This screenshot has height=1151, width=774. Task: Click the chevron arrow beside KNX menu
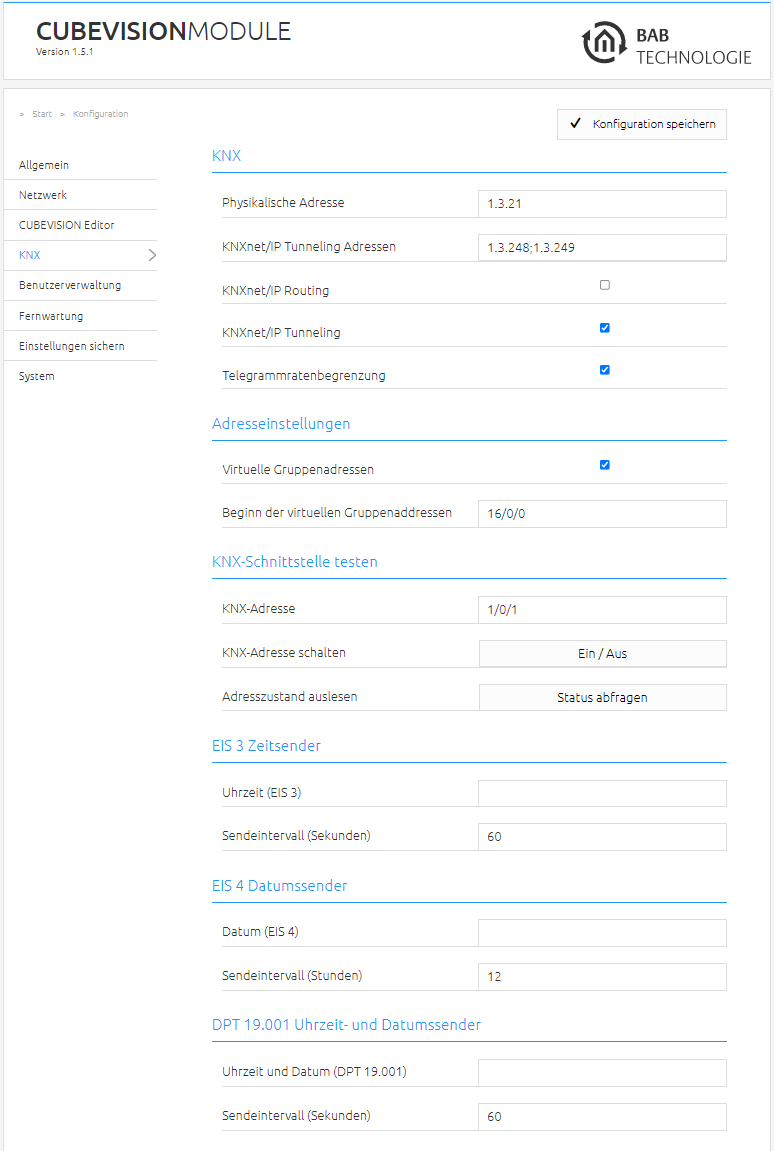[152, 255]
